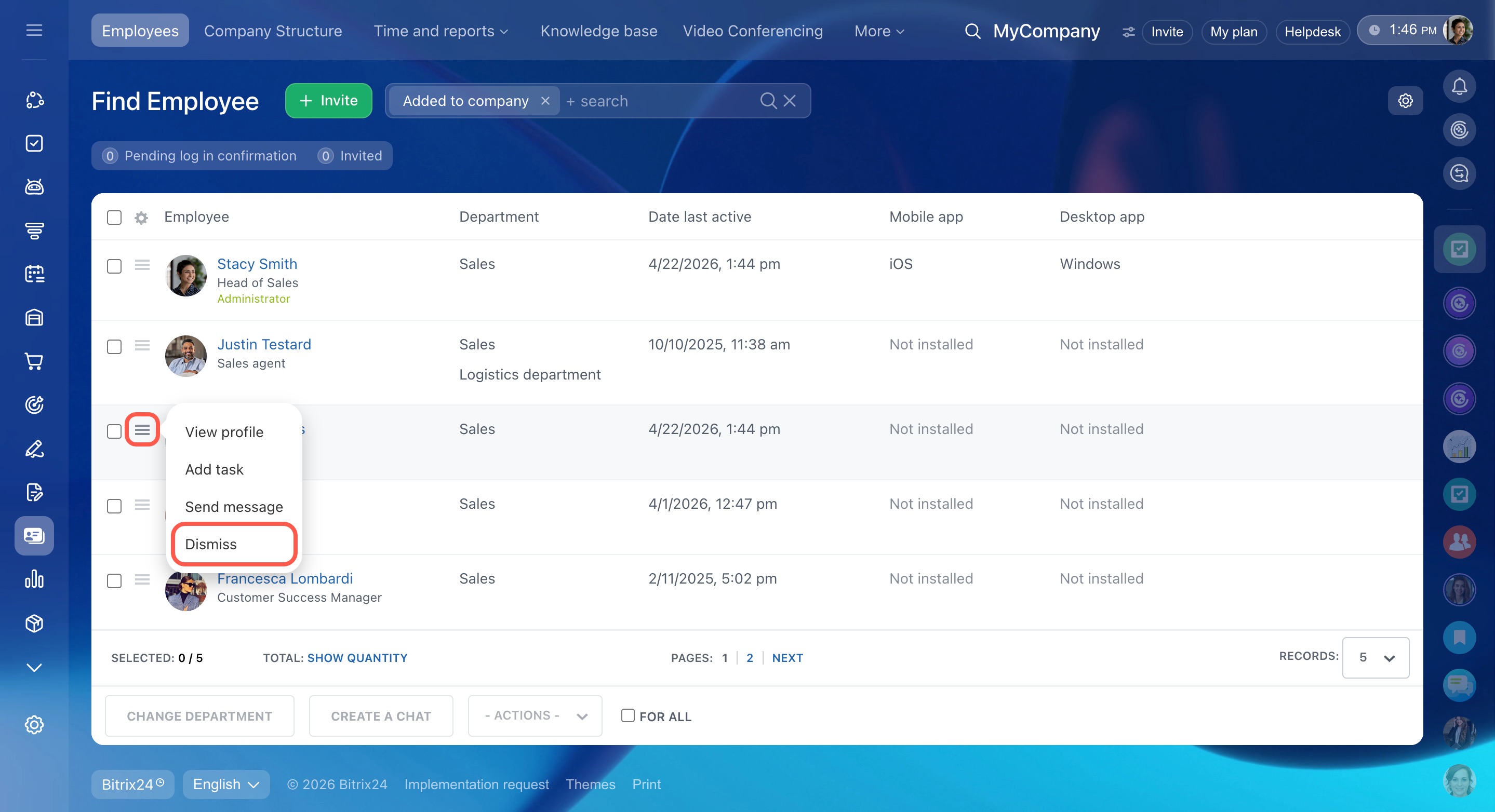
Task: Open the English language selector
Action: click(226, 784)
